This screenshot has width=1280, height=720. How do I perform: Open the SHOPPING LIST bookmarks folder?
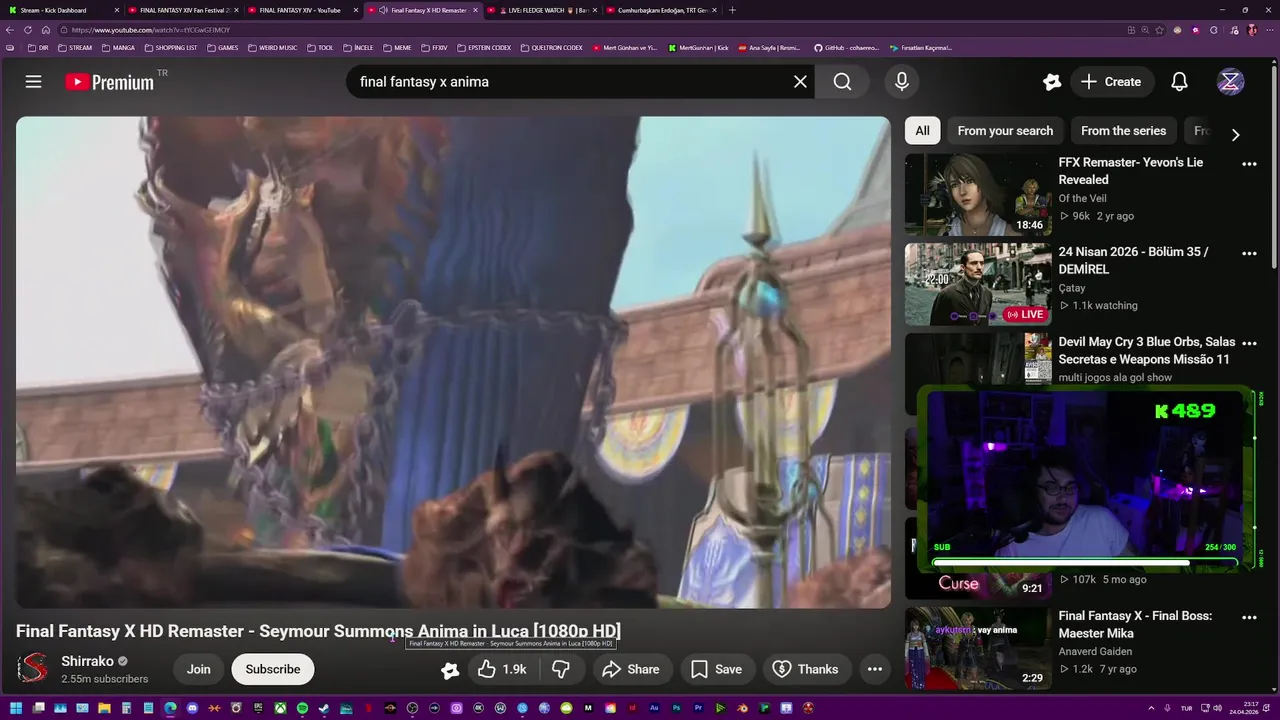171,47
